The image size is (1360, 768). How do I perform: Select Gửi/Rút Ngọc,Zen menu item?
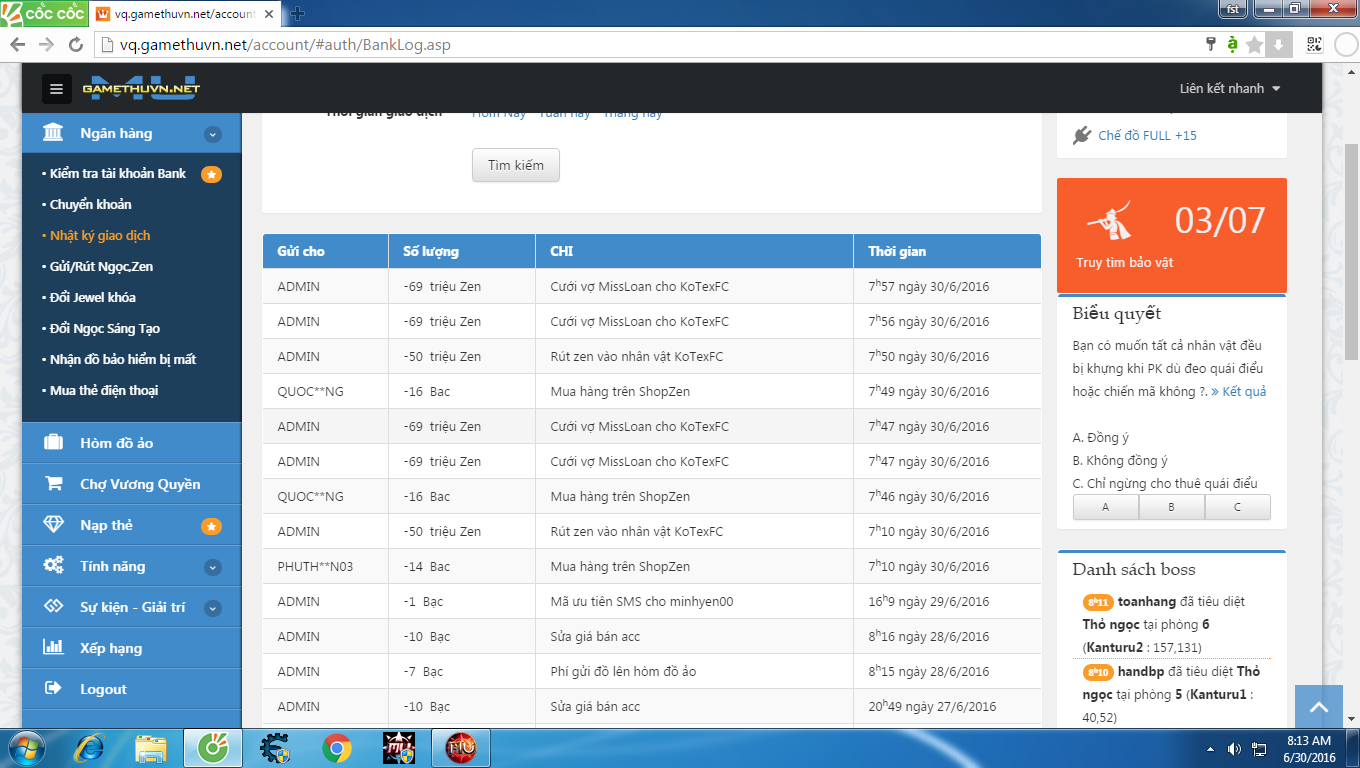click(101, 266)
